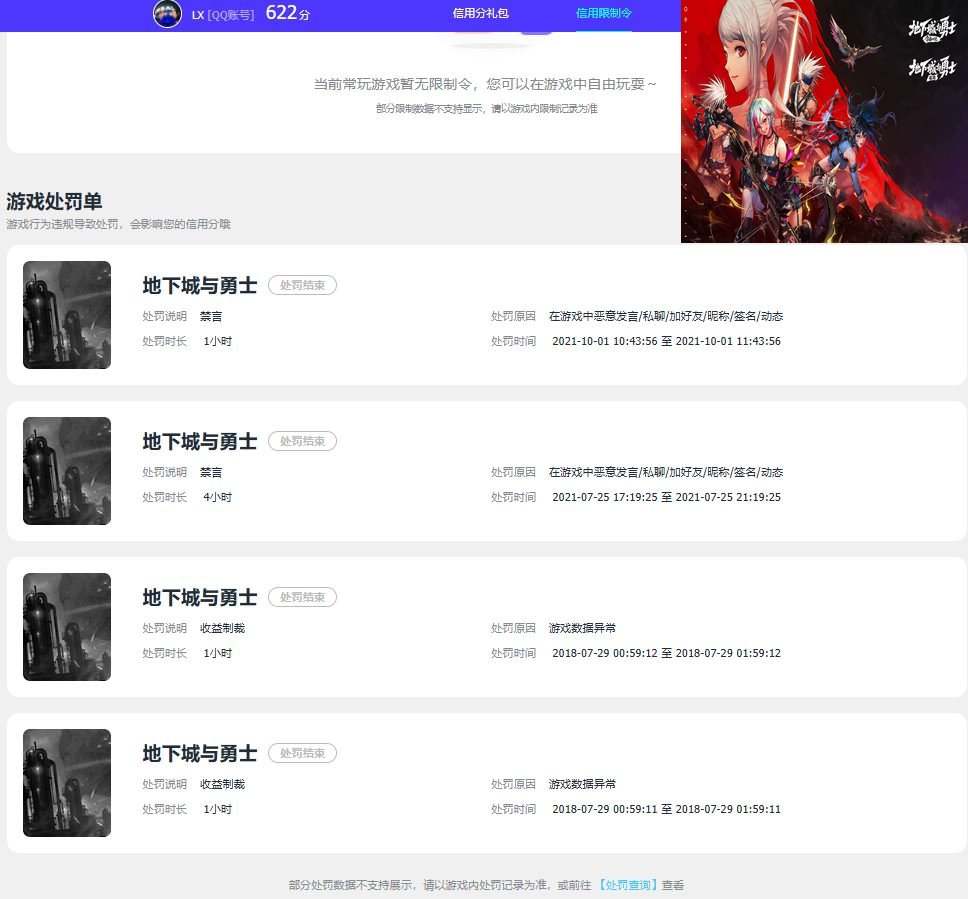Click thumbnail of 2021-10-01 punishment card
The height and width of the screenshot is (899, 968).
(x=67, y=315)
